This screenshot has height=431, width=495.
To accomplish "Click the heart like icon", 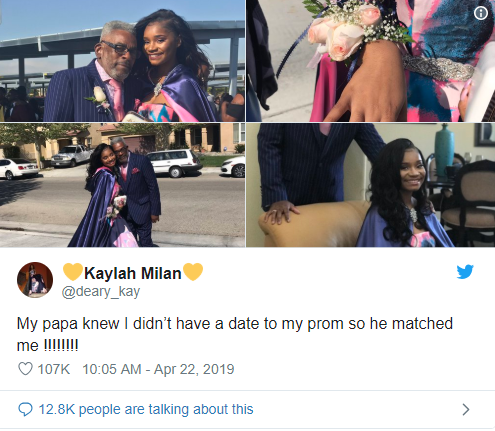I will (25, 369).
